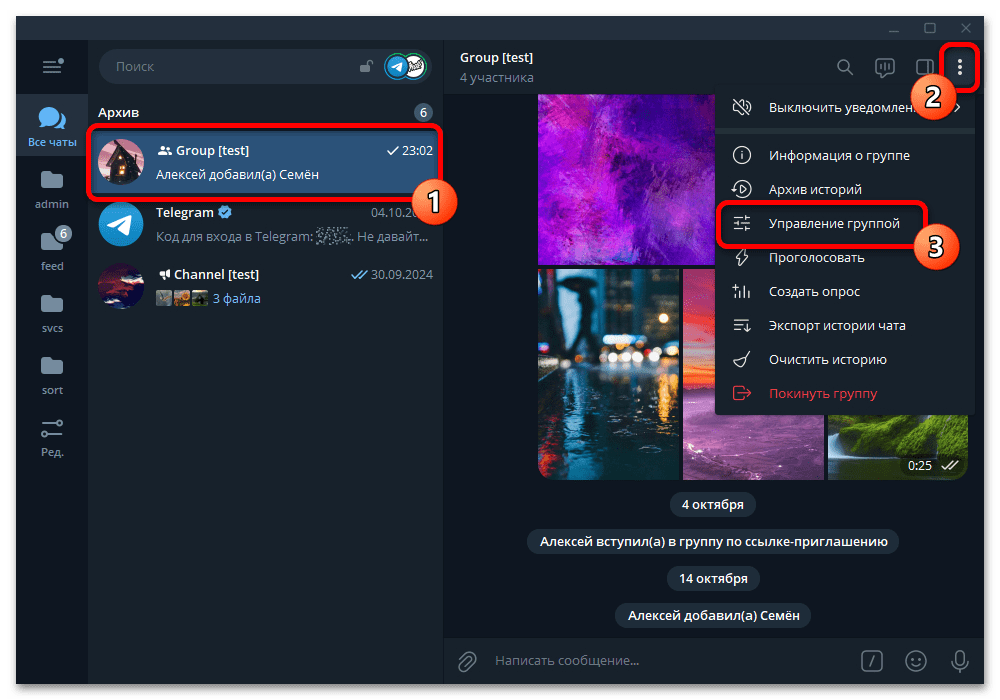The image size is (1000, 700).
Task: Open the Channel [test] chat
Action: tap(265, 286)
